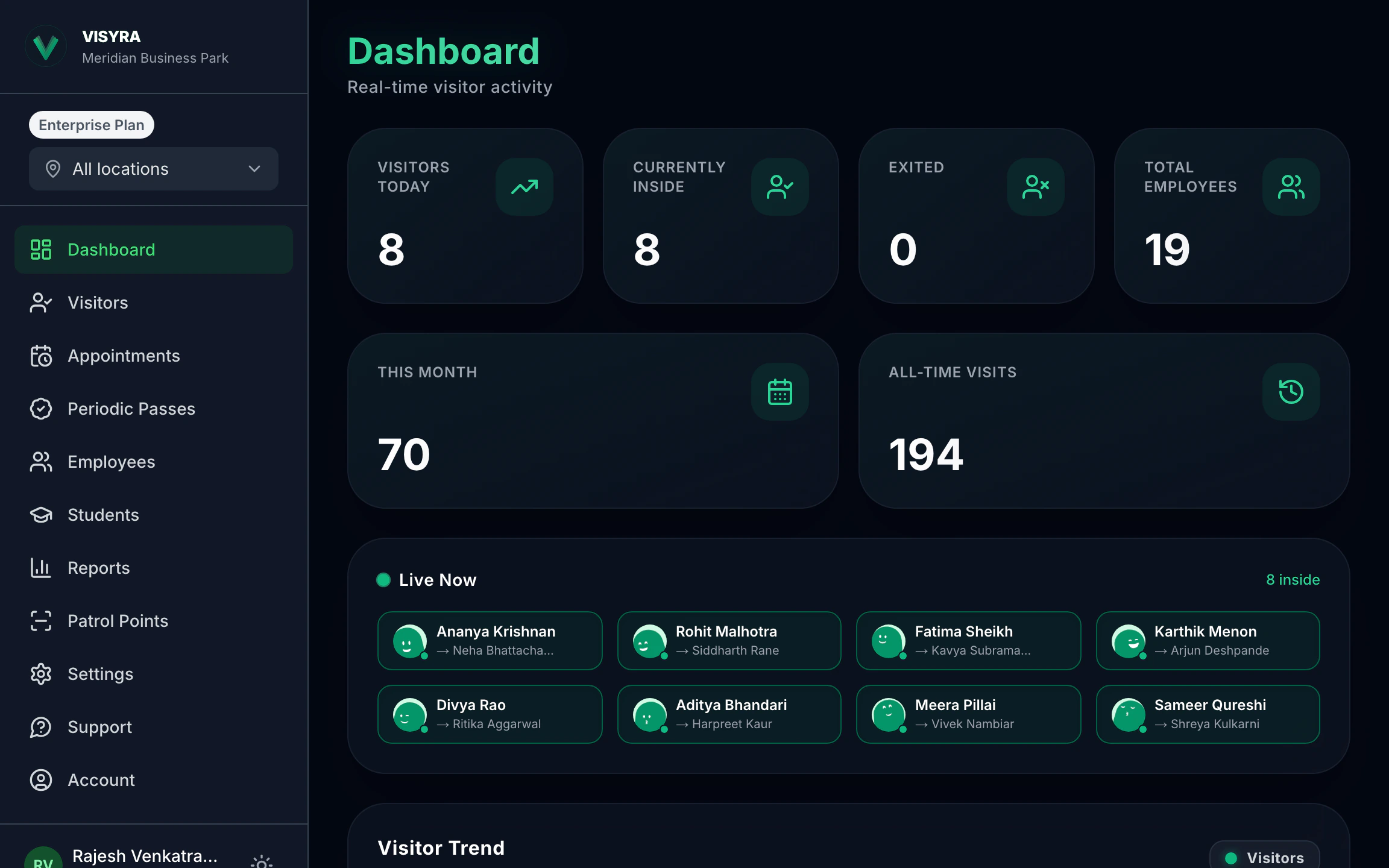1389x868 pixels.
Task: Open Karthik Menon visitor card
Action: coord(1208,641)
